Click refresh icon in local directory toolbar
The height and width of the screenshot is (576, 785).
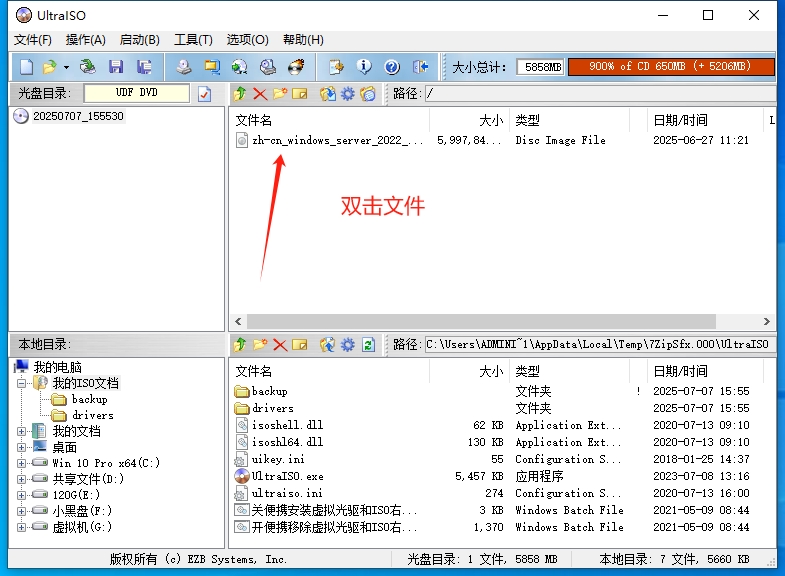click(x=368, y=345)
